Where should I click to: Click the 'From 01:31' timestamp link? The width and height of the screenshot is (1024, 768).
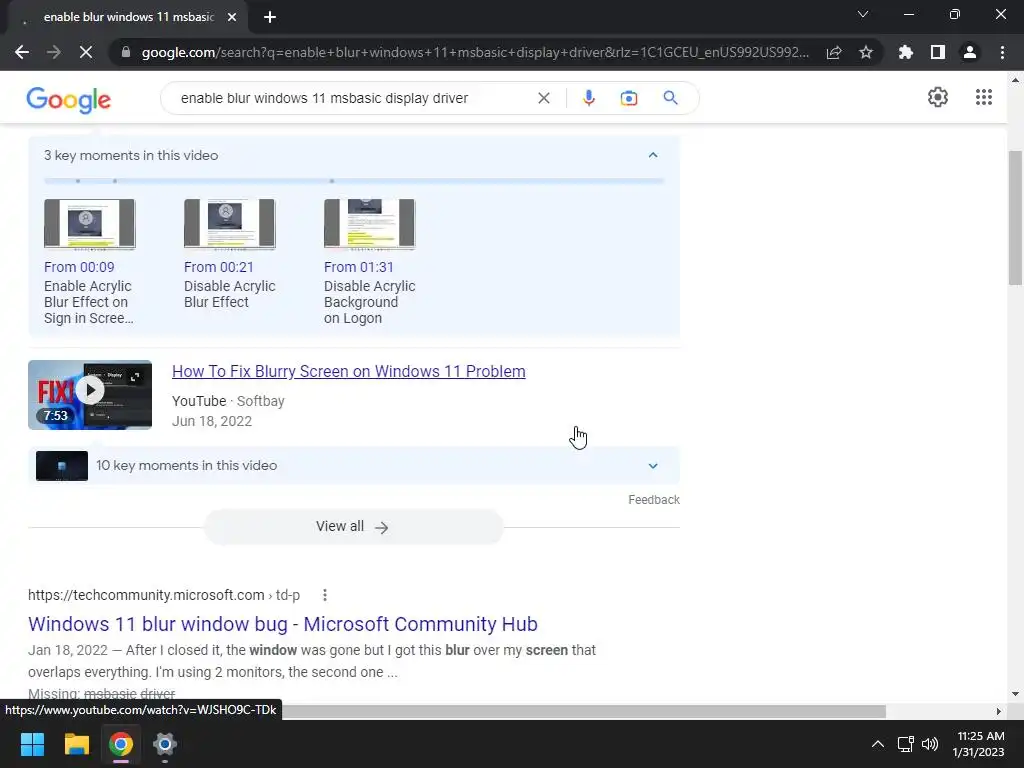click(359, 267)
